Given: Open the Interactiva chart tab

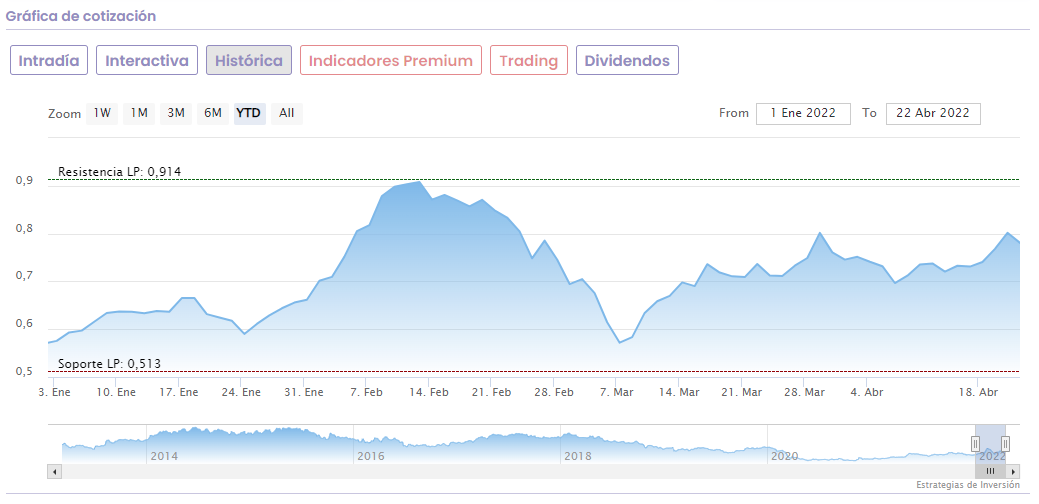Looking at the screenshot, I should (x=147, y=60).
